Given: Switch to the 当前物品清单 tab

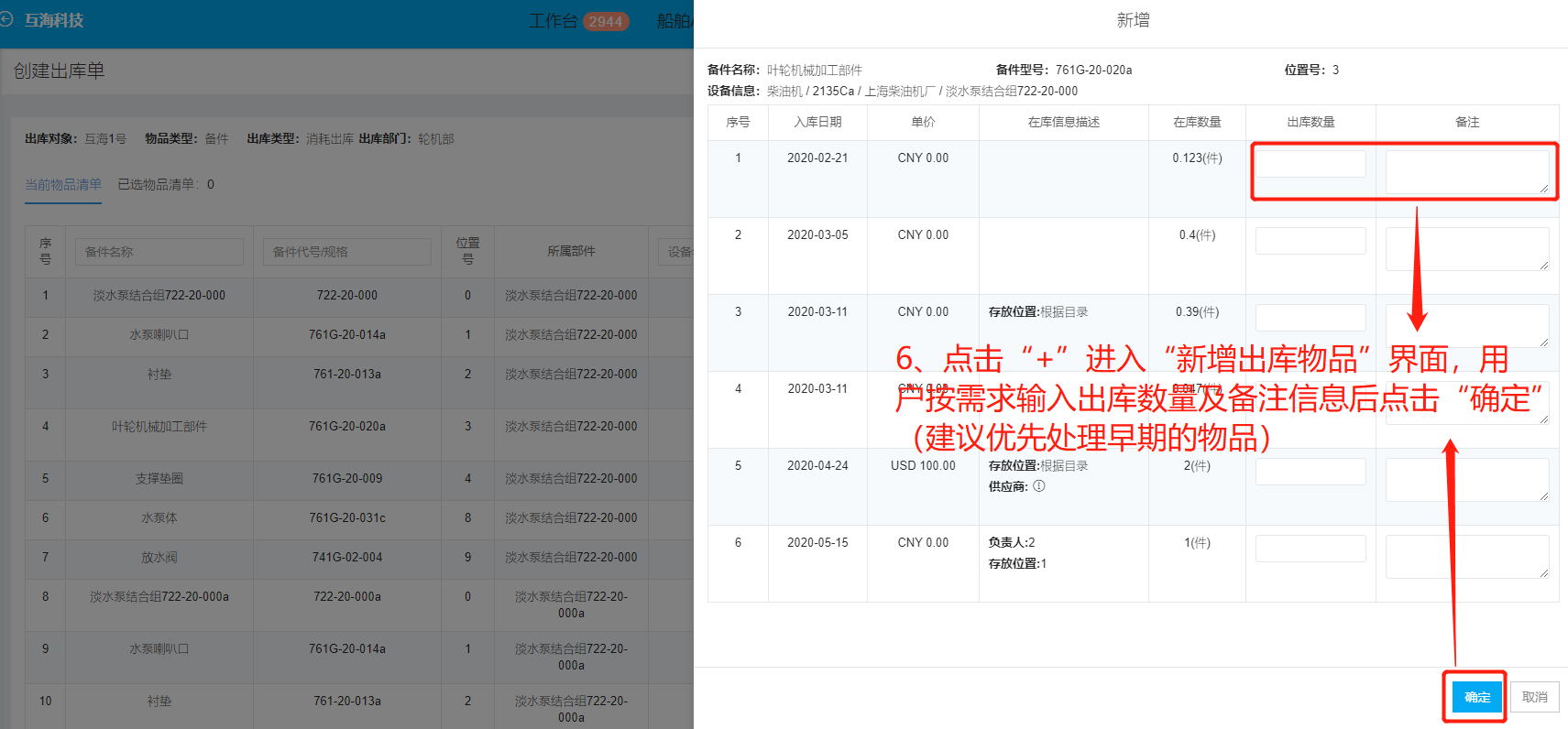Looking at the screenshot, I should click(x=63, y=184).
